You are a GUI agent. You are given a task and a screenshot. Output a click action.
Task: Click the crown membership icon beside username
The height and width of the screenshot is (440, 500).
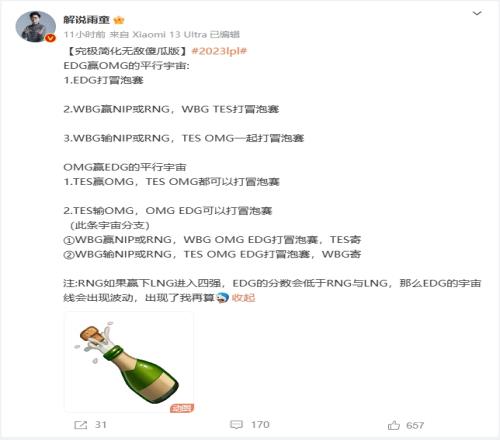click(x=119, y=20)
